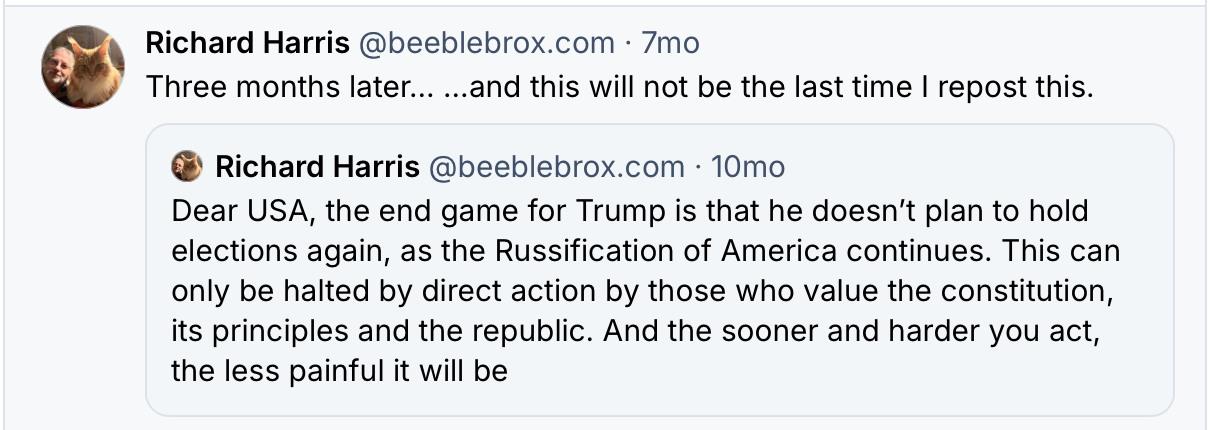This screenshot has height=430, width=1210.
Task: Click the @beeblebrox.com handle on the top post
Action: 485,43
